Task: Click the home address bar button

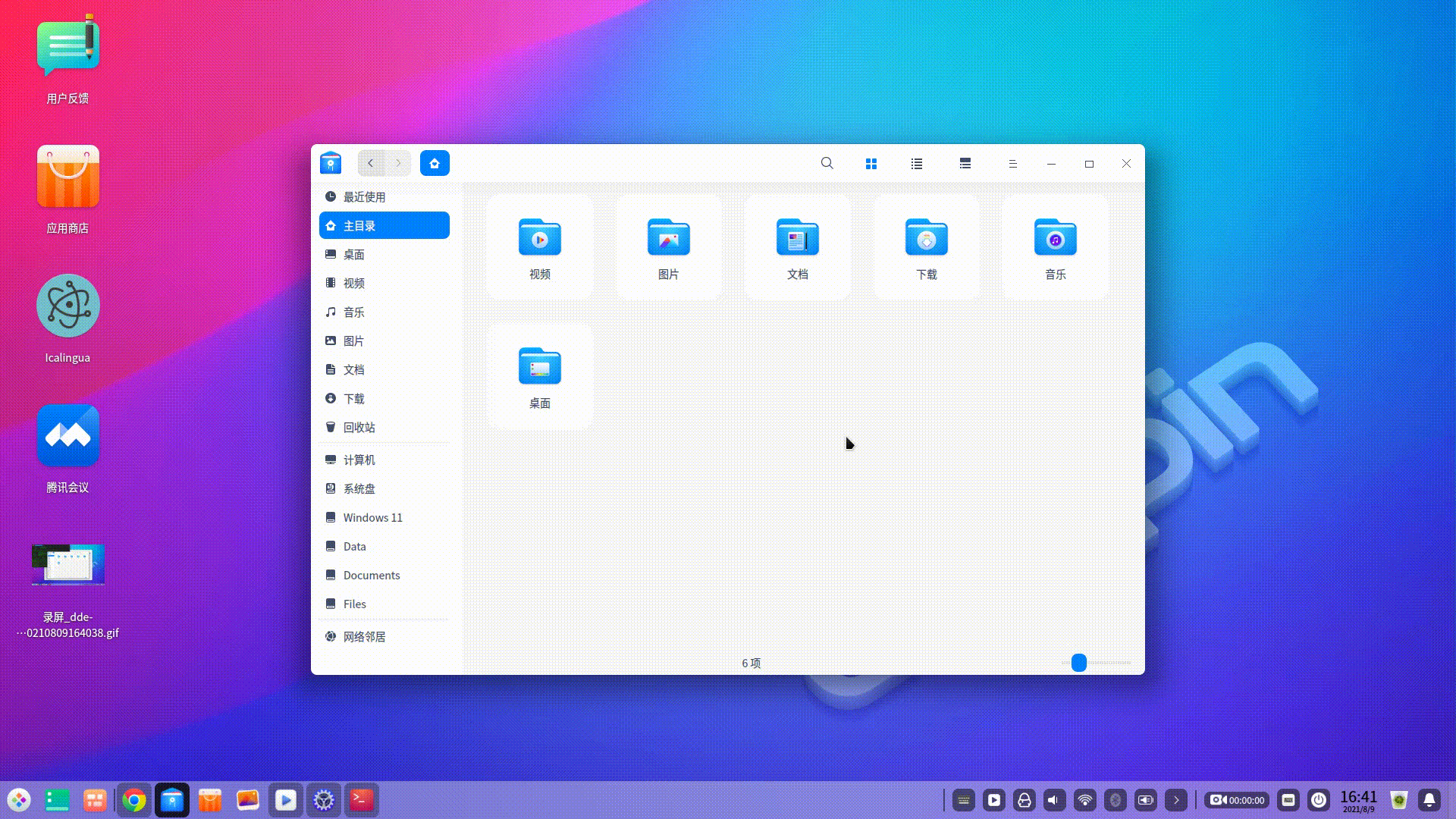Action: [435, 163]
